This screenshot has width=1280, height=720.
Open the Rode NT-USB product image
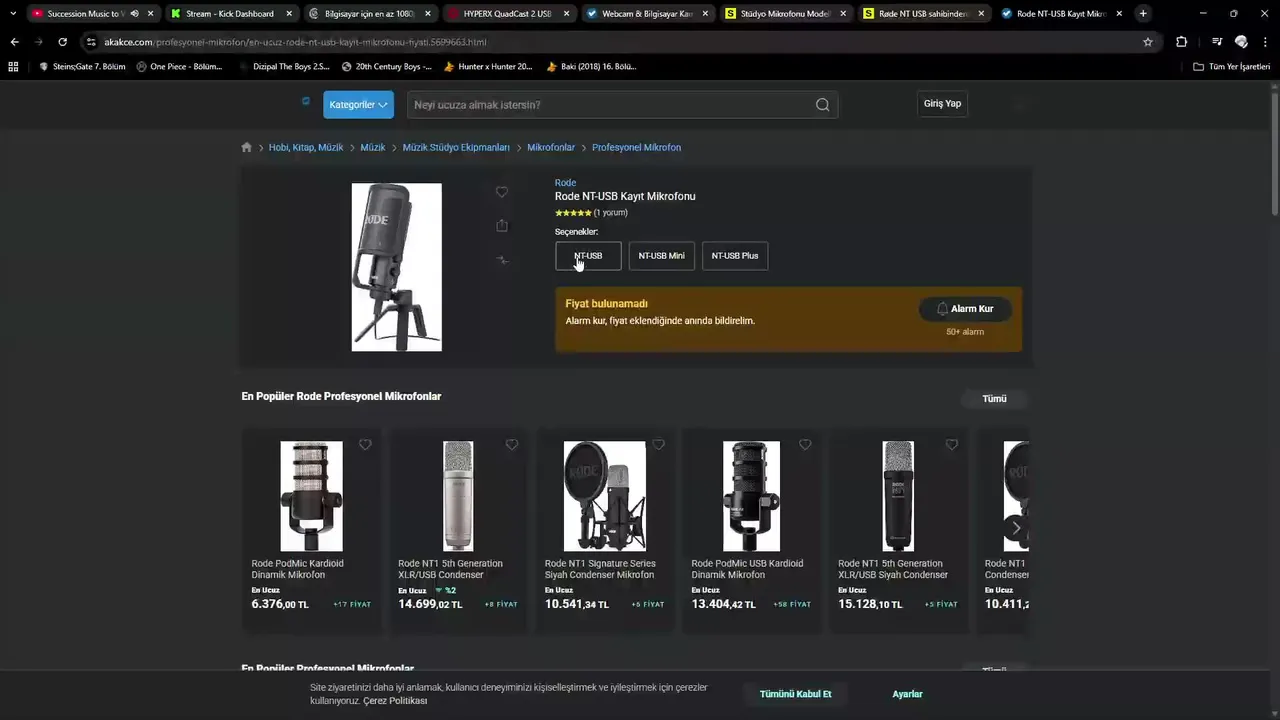pos(396,267)
